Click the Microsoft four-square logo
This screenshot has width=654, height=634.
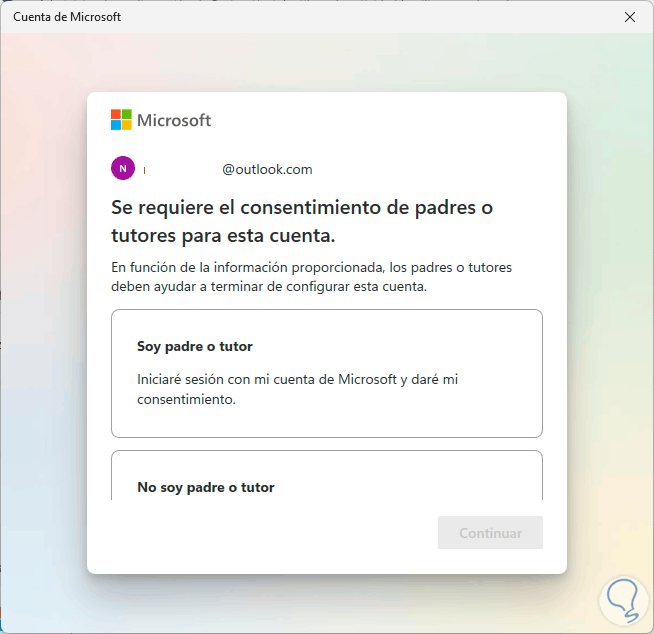click(x=121, y=120)
